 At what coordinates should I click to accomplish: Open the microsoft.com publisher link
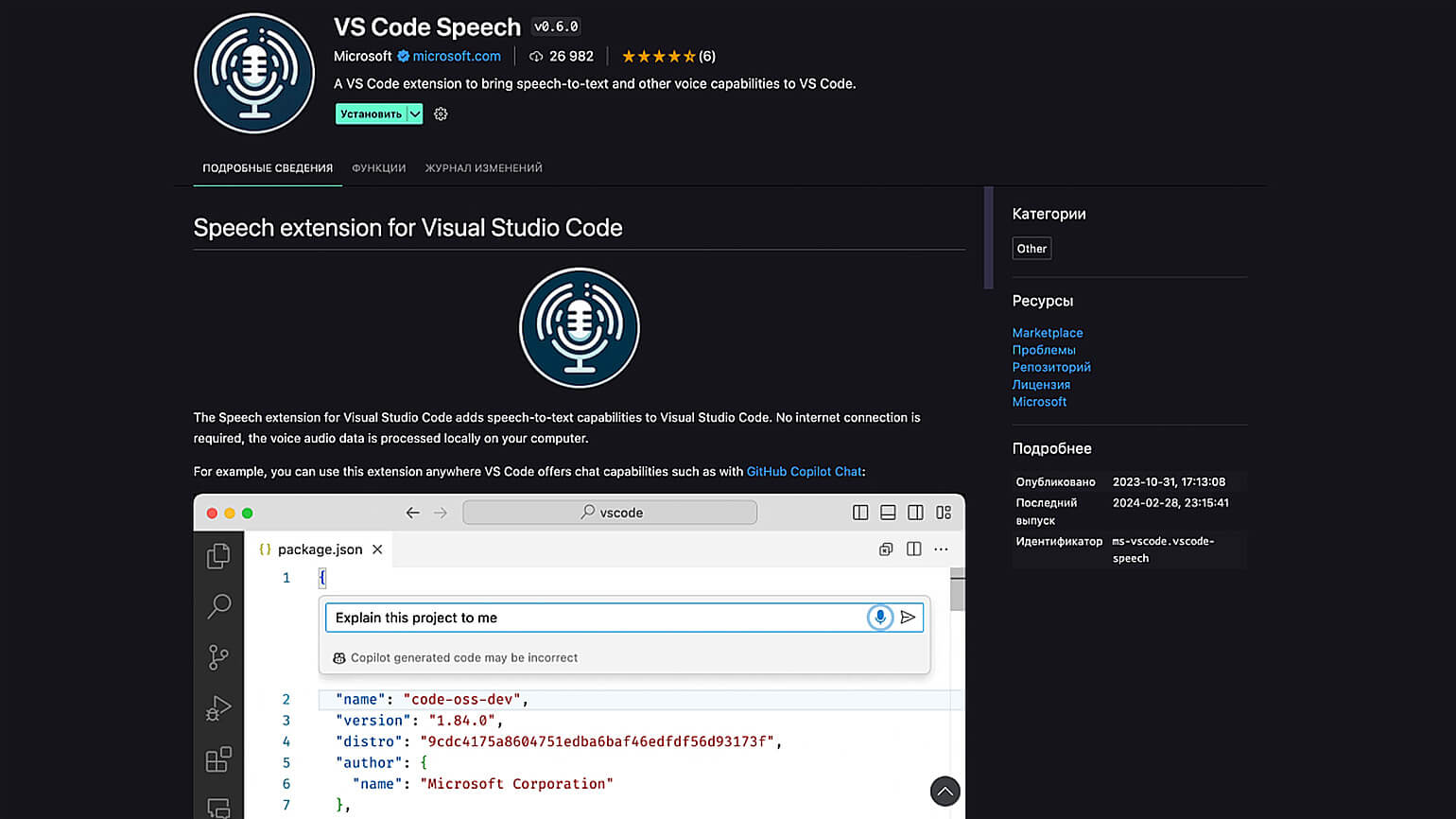point(457,56)
